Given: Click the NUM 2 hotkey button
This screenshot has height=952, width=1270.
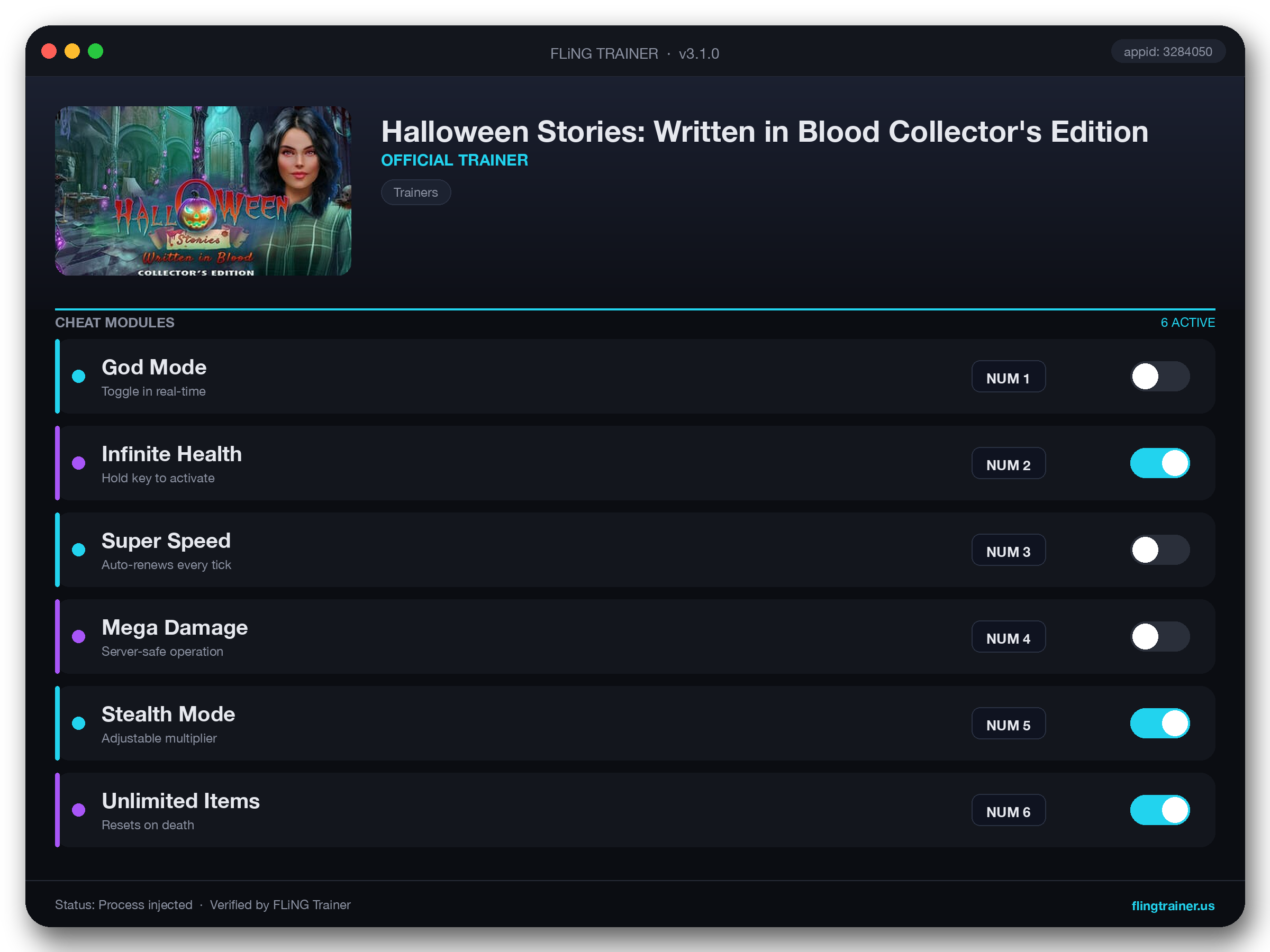Looking at the screenshot, I should (x=1008, y=464).
